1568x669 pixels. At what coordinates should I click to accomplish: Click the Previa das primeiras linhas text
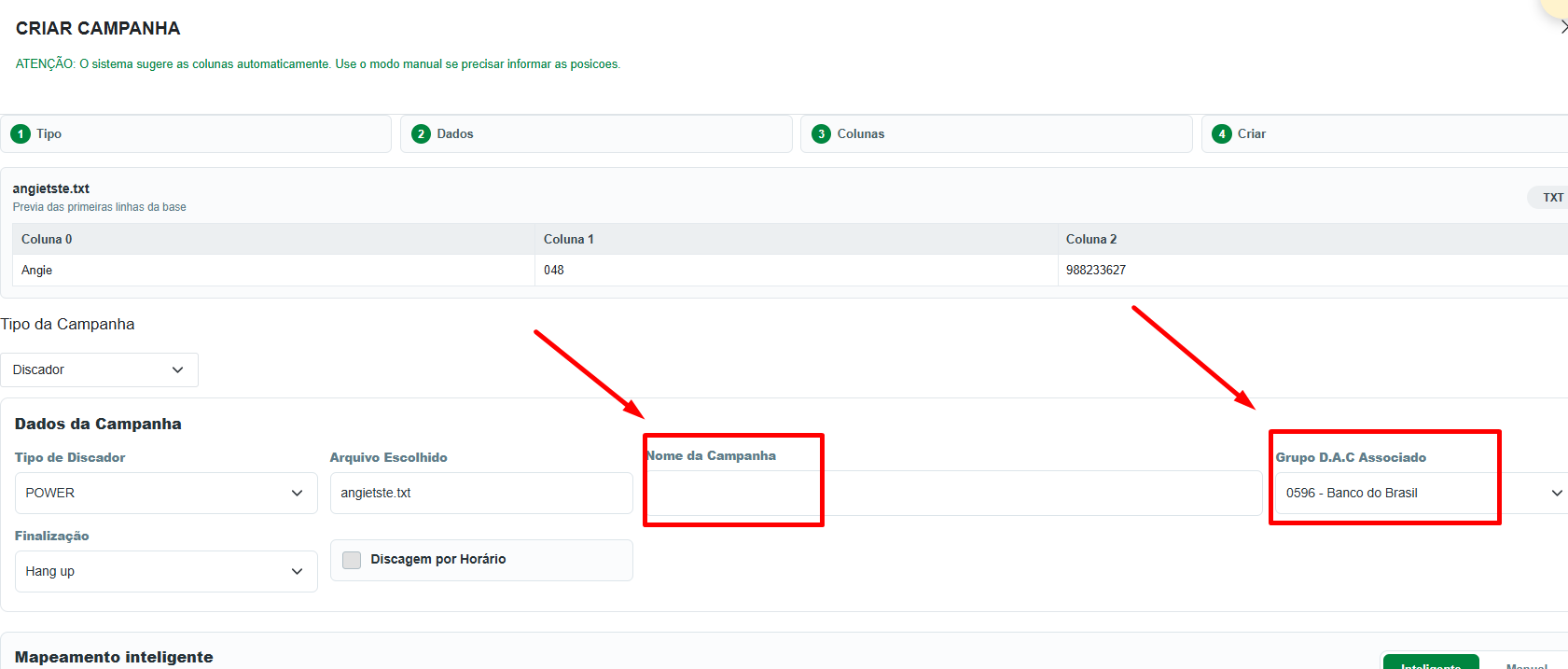tap(100, 207)
